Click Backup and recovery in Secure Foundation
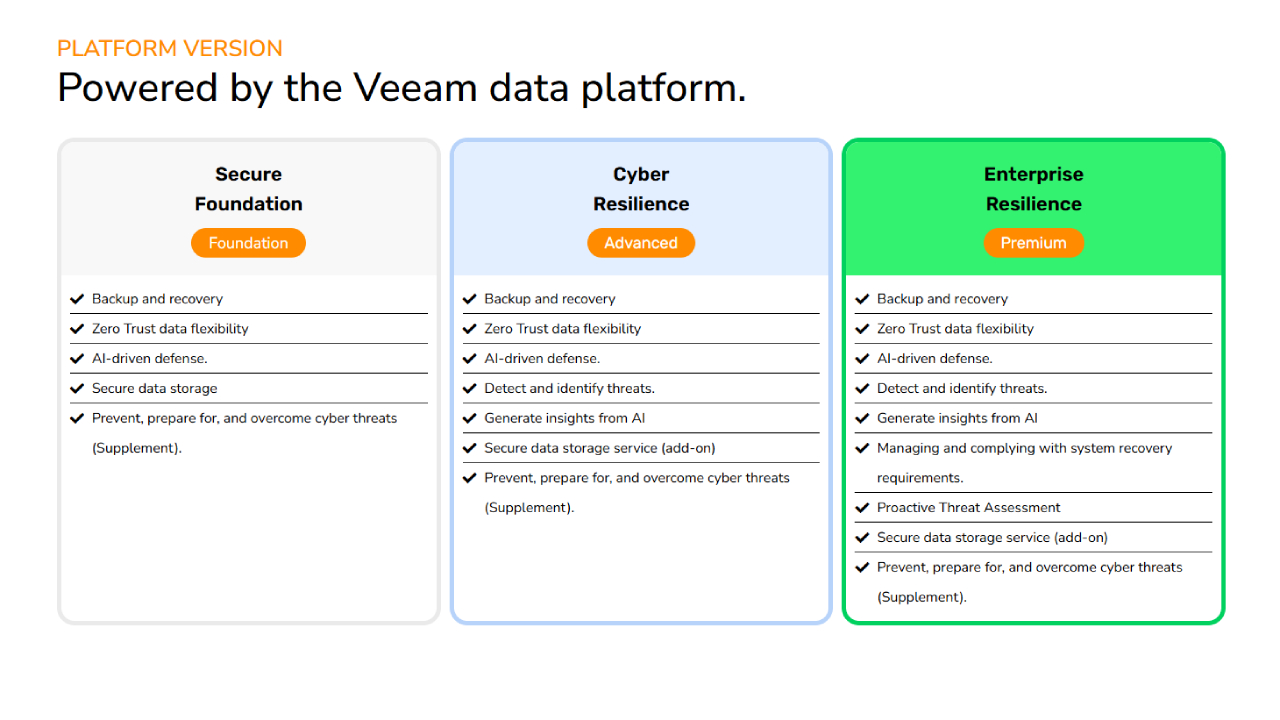Screen dimensions: 1280x720 [157, 299]
